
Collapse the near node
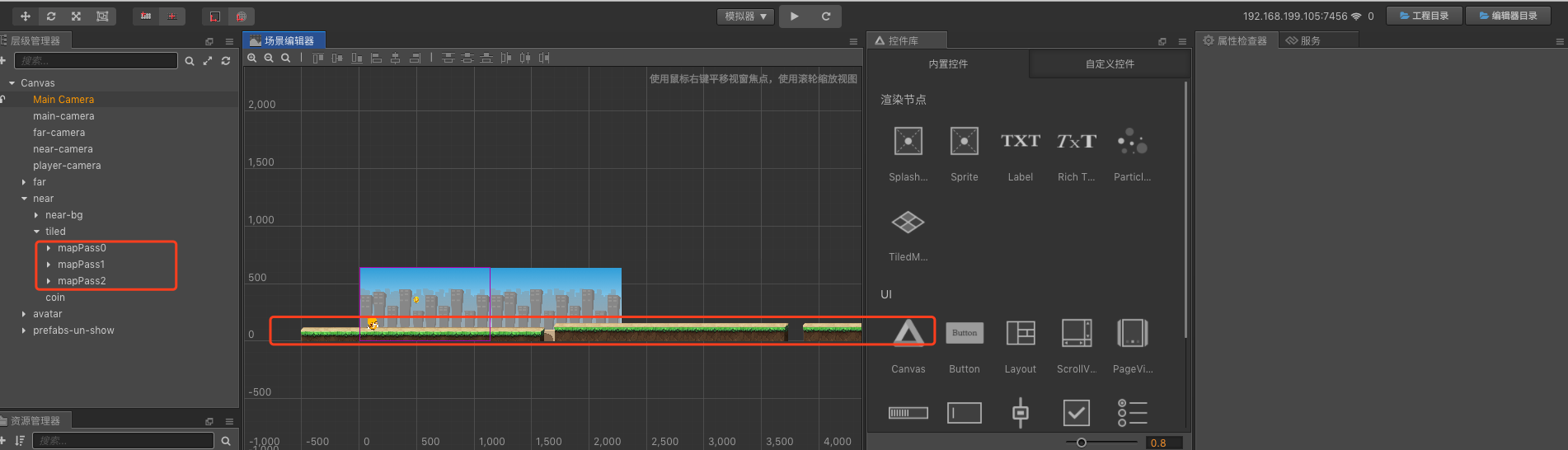pos(24,199)
